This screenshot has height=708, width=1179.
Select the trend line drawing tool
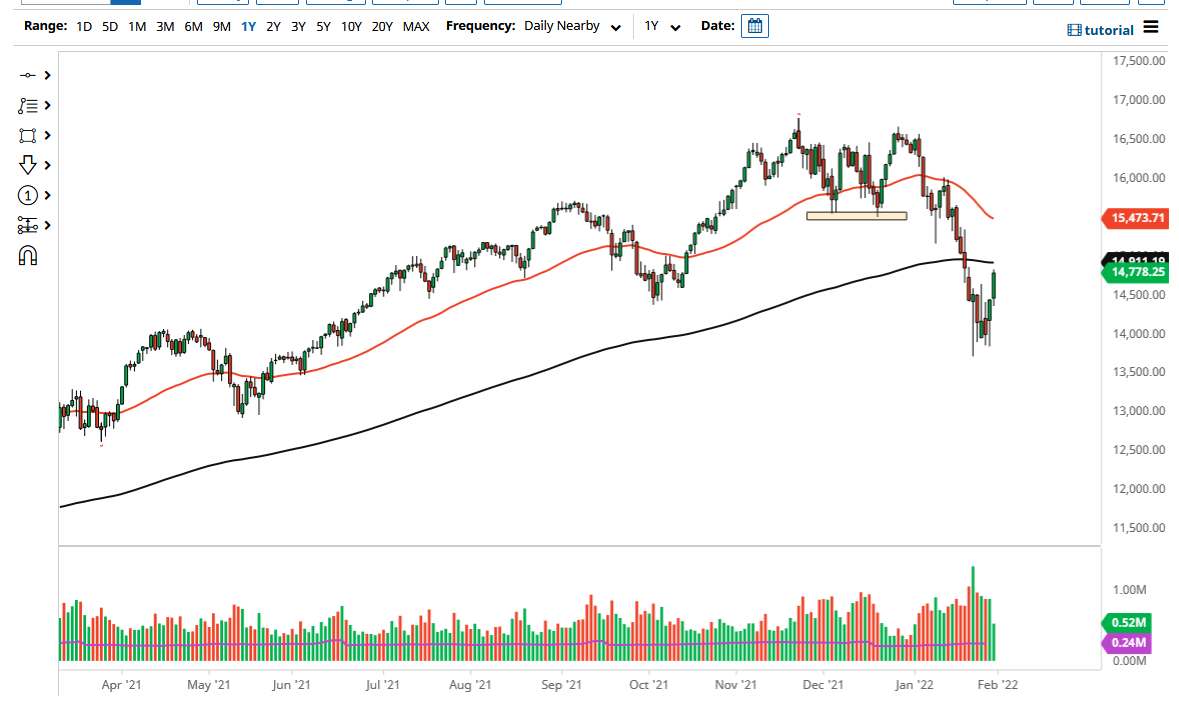[27, 75]
